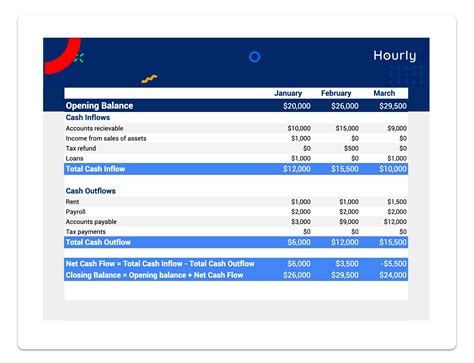Click February accounts receivable $15,000
This screenshot has width=474, height=363.
[x=347, y=128]
